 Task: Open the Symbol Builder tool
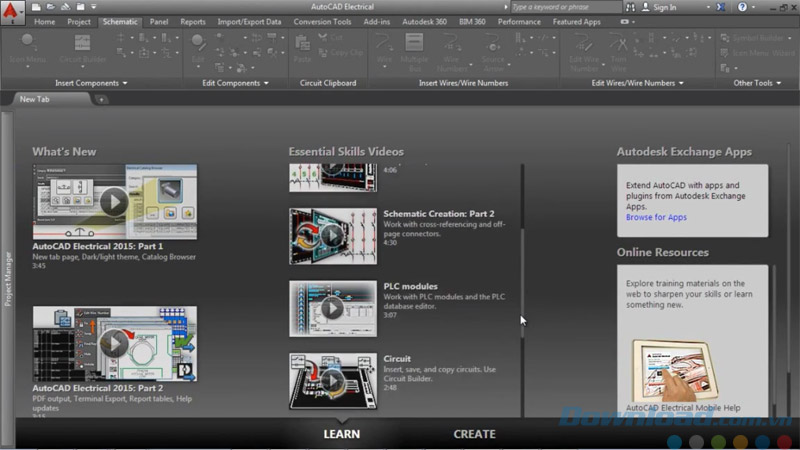[753, 38]
